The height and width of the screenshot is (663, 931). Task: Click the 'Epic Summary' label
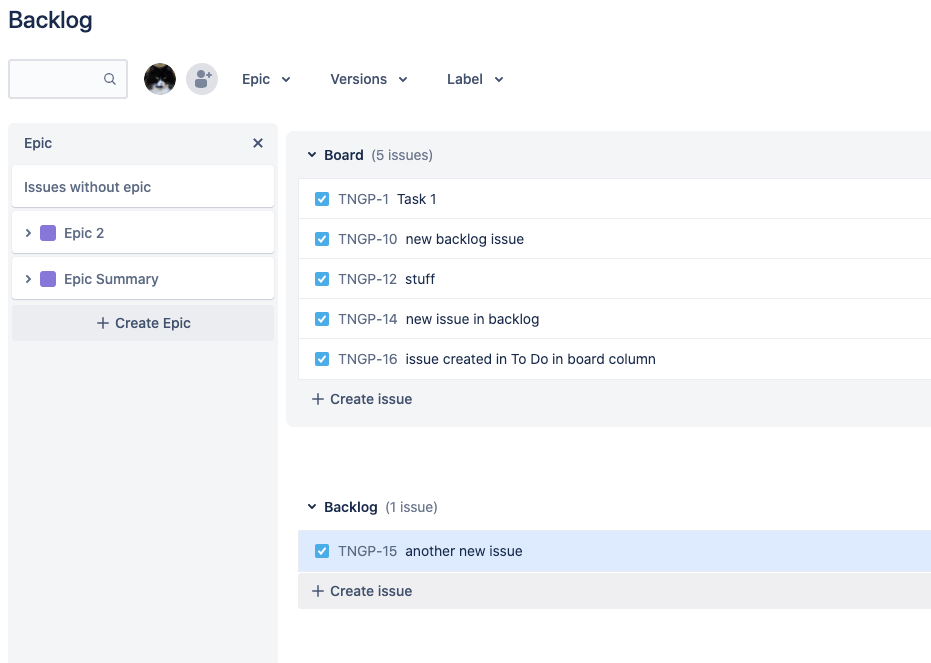tap(111, 279)
